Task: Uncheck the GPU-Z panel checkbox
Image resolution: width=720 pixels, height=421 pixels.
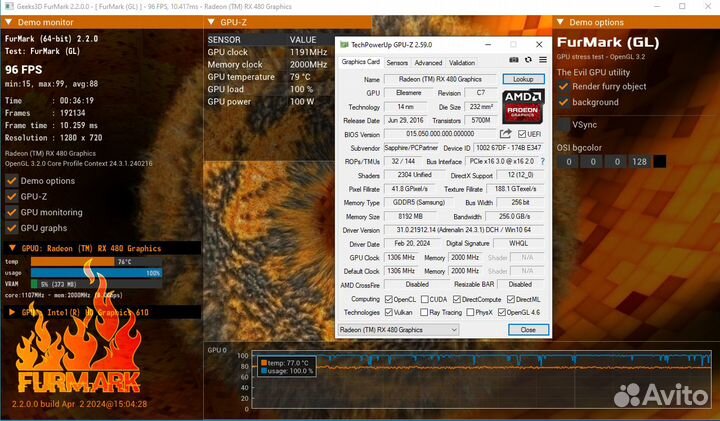Action: [11, 196]
